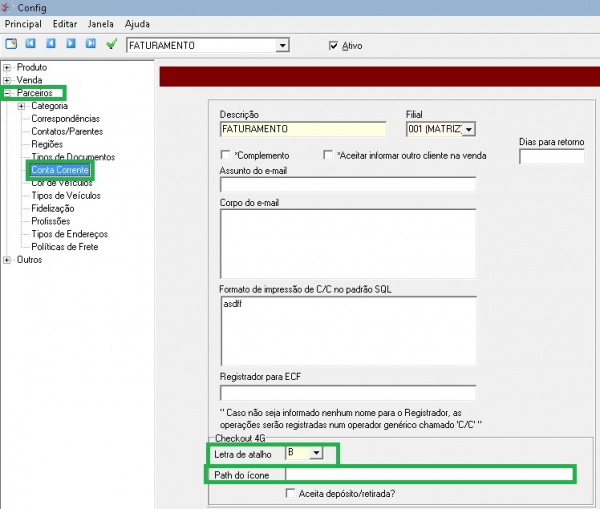Click the 'Assunto do e-mail' text field
The width and height of the screenshot is (600, 509).
(x=347, y=184)
